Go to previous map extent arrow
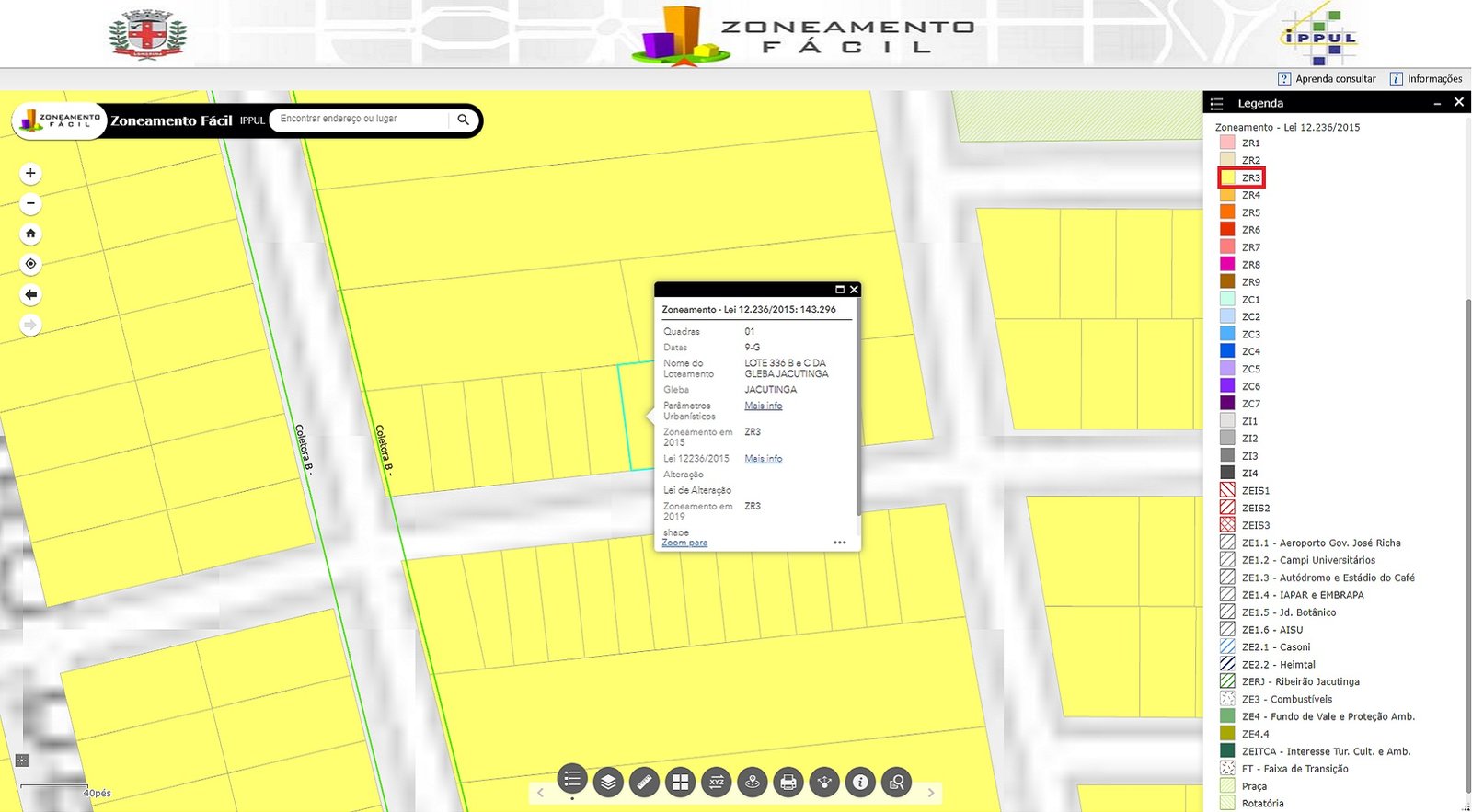The height and width of the screenshot is (812, 1472). coord(30,295)
